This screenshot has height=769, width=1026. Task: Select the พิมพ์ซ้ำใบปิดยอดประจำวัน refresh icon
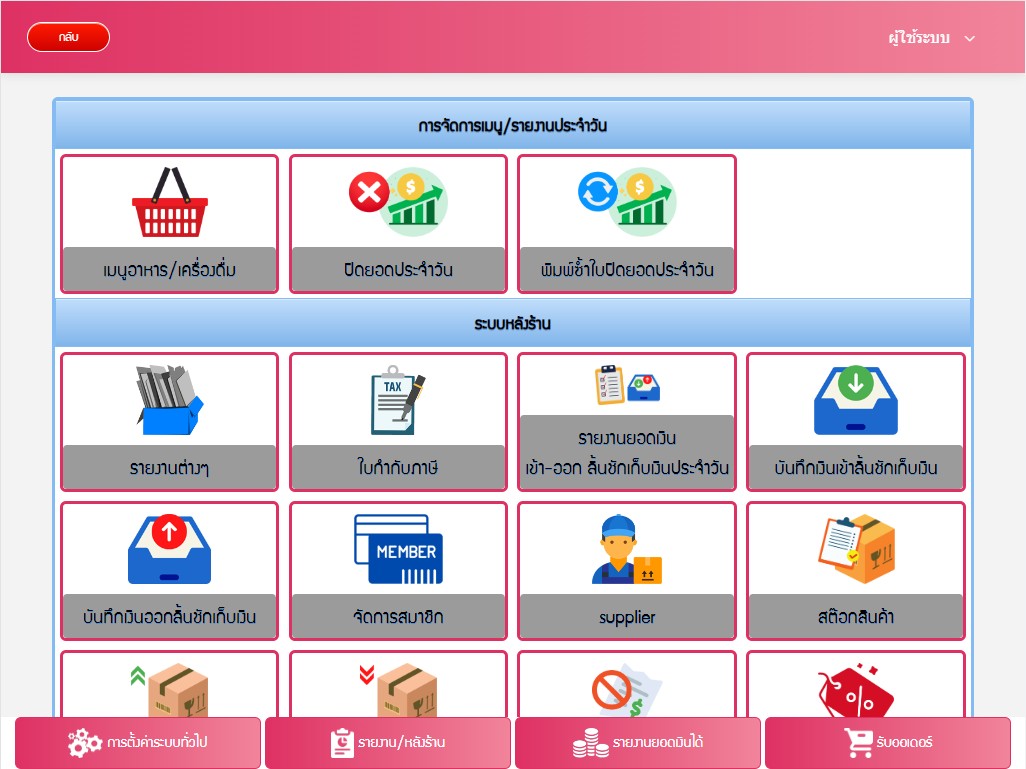[x=598, y=192]
